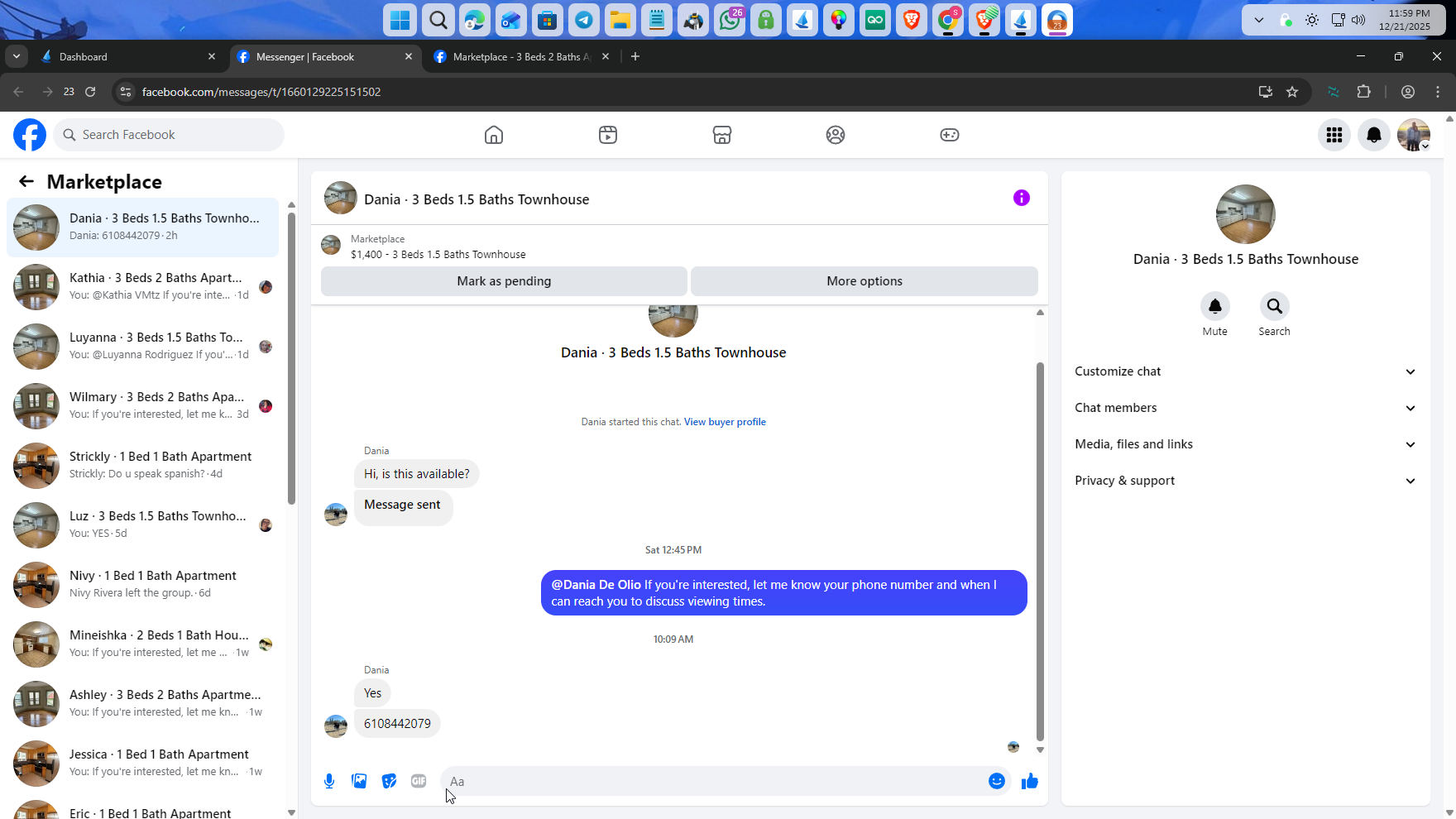Click the browser address bar URL
The height and width of the screenshot is (819, 1456).
[261, 92]
